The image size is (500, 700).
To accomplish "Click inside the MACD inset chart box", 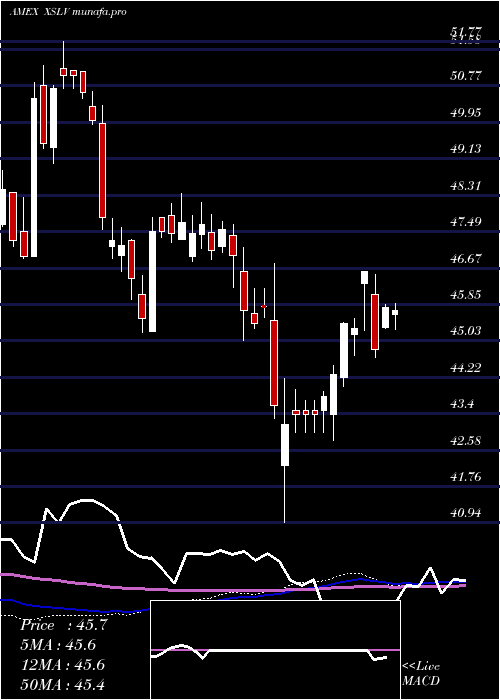I will (275, 650).
